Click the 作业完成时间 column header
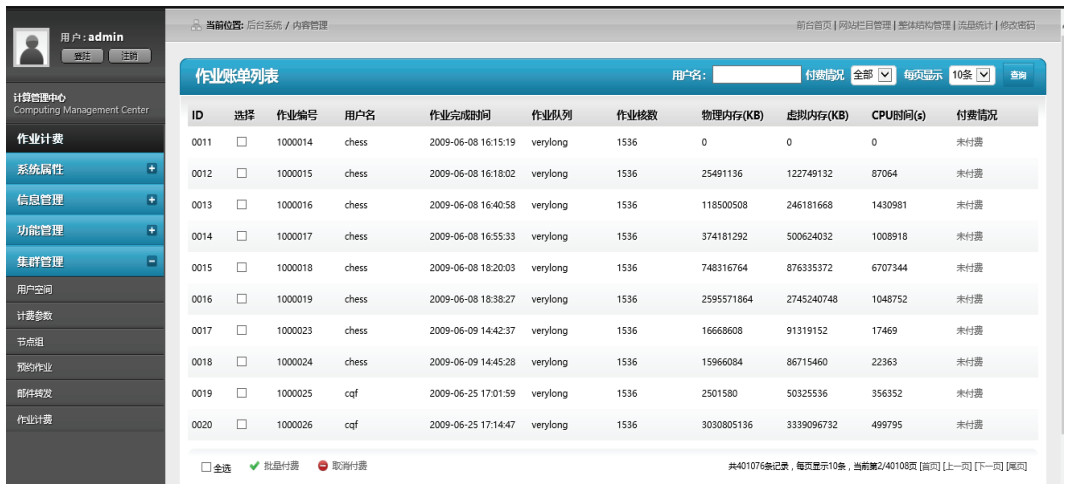This screenshot has height=491, width=1070. pyautogui.click(x=460, y=115)
